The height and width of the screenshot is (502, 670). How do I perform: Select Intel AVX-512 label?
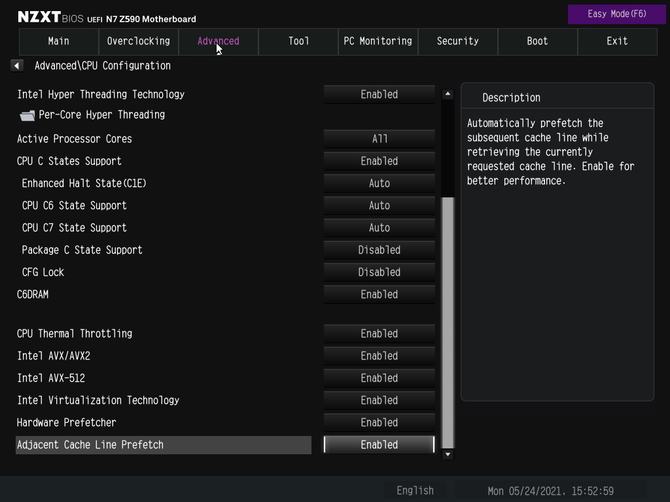51,378
